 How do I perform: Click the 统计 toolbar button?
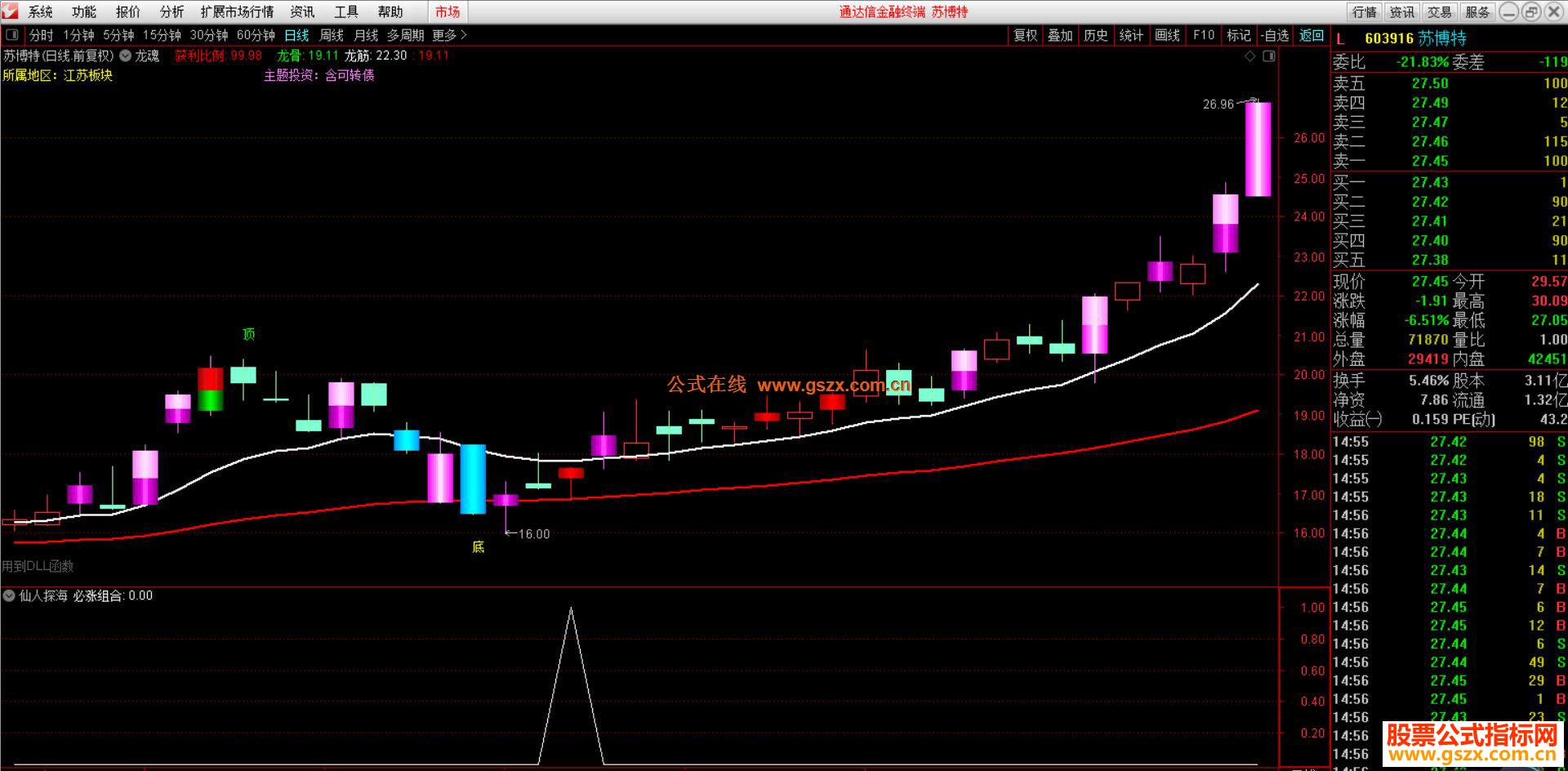point(1131,35)
